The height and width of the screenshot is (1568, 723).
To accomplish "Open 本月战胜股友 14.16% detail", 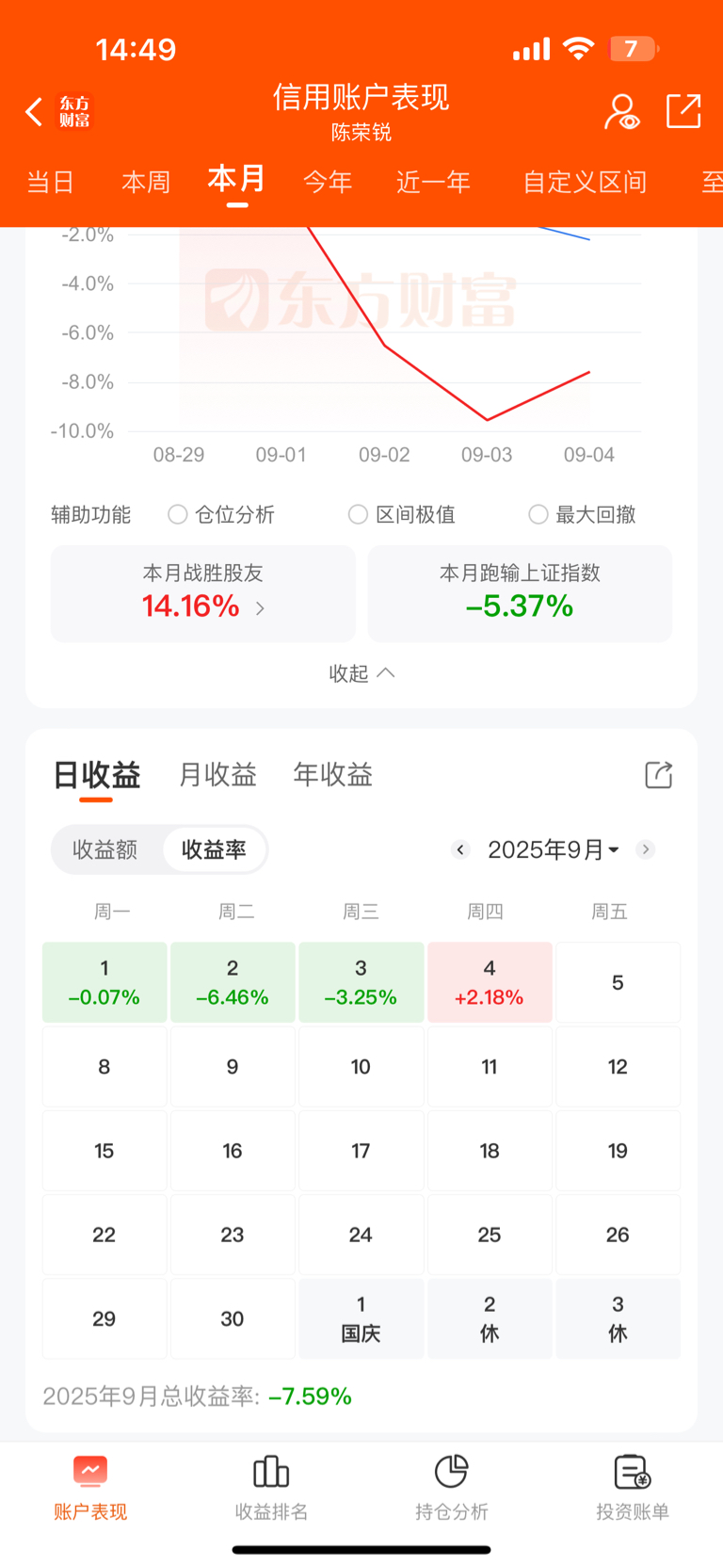I will coord(203,594).
